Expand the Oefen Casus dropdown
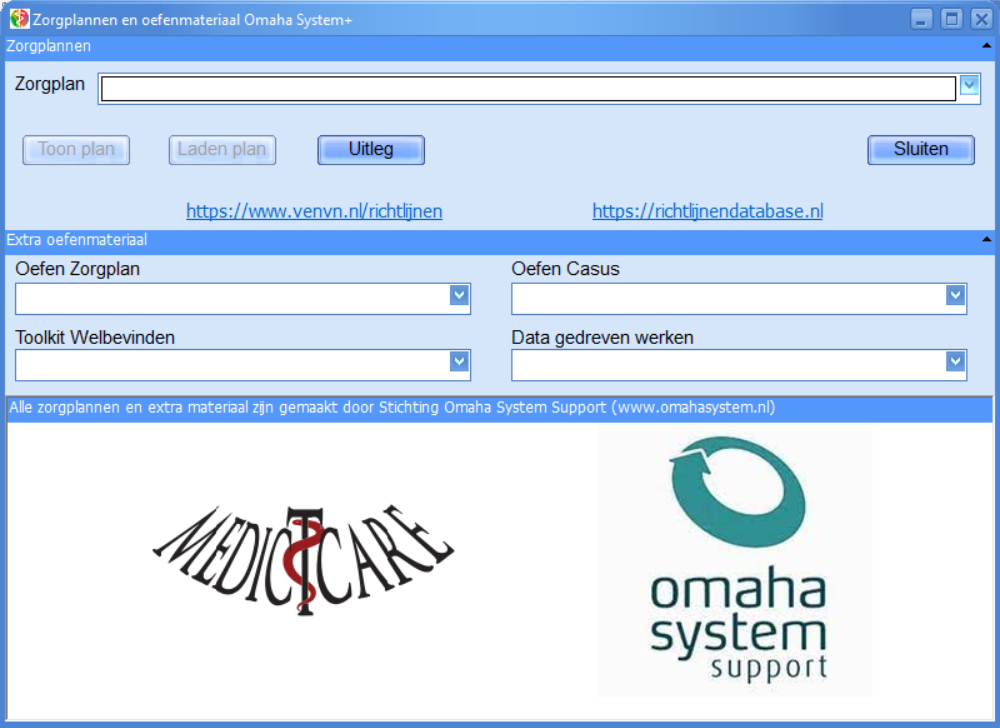The image size is (1000, 728). 955,296
